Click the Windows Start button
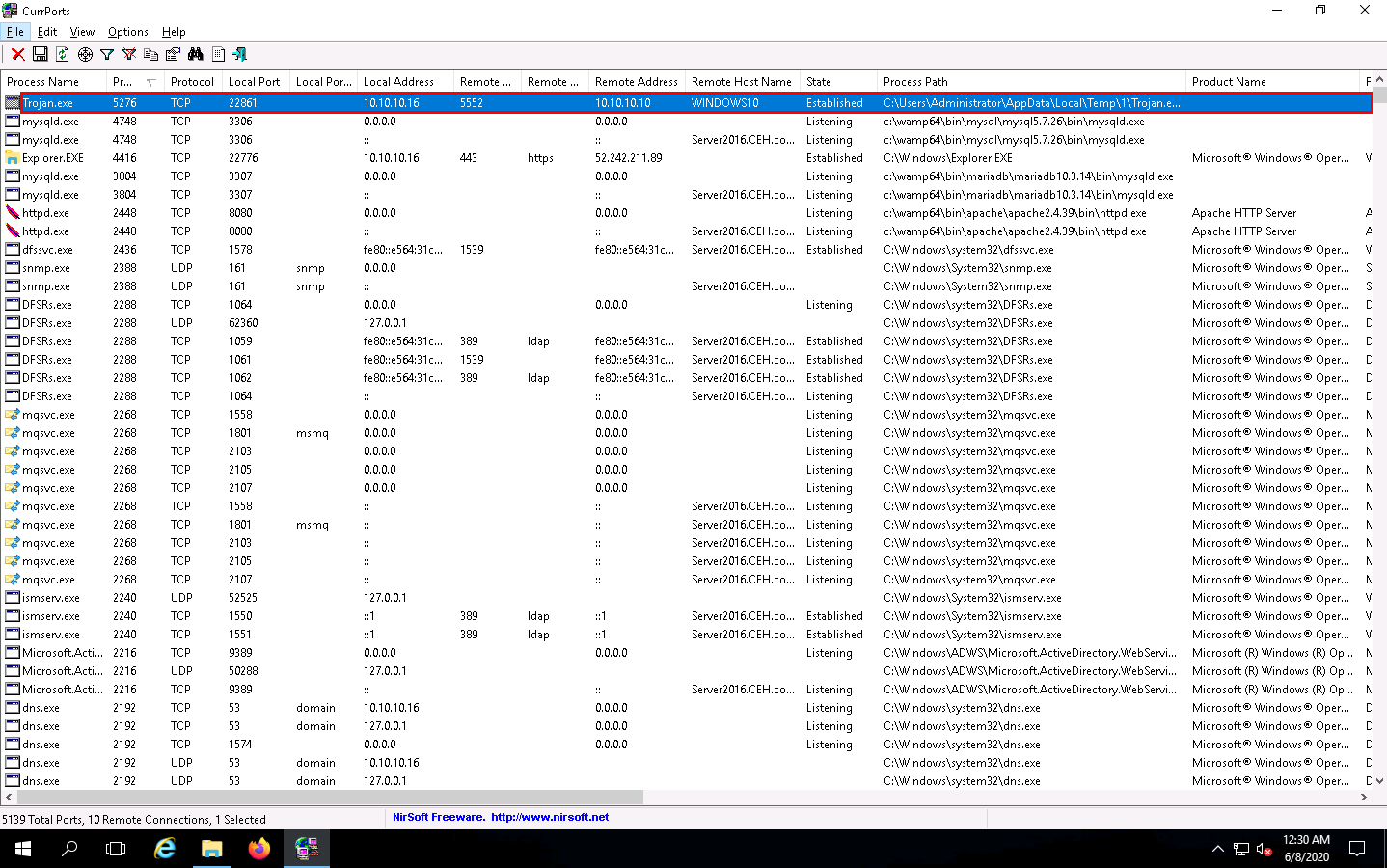 (x=23, y=849)
